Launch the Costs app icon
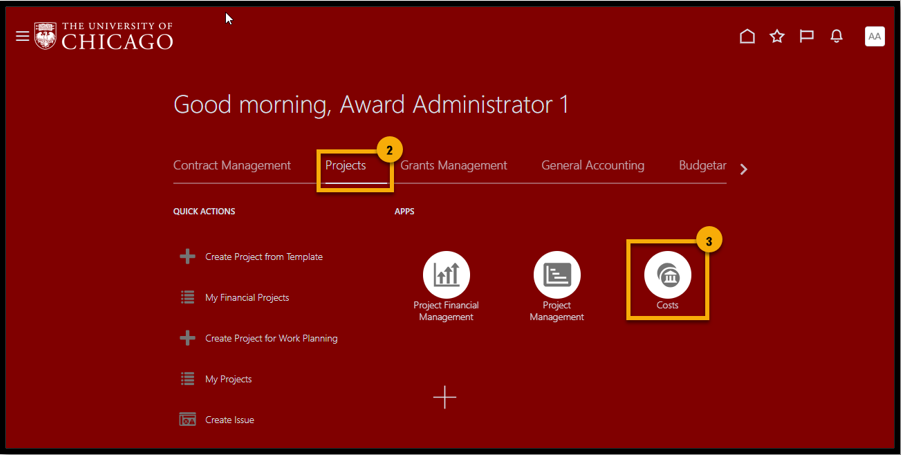The height and width of the screenshot is (455, 901). (668, 275)
